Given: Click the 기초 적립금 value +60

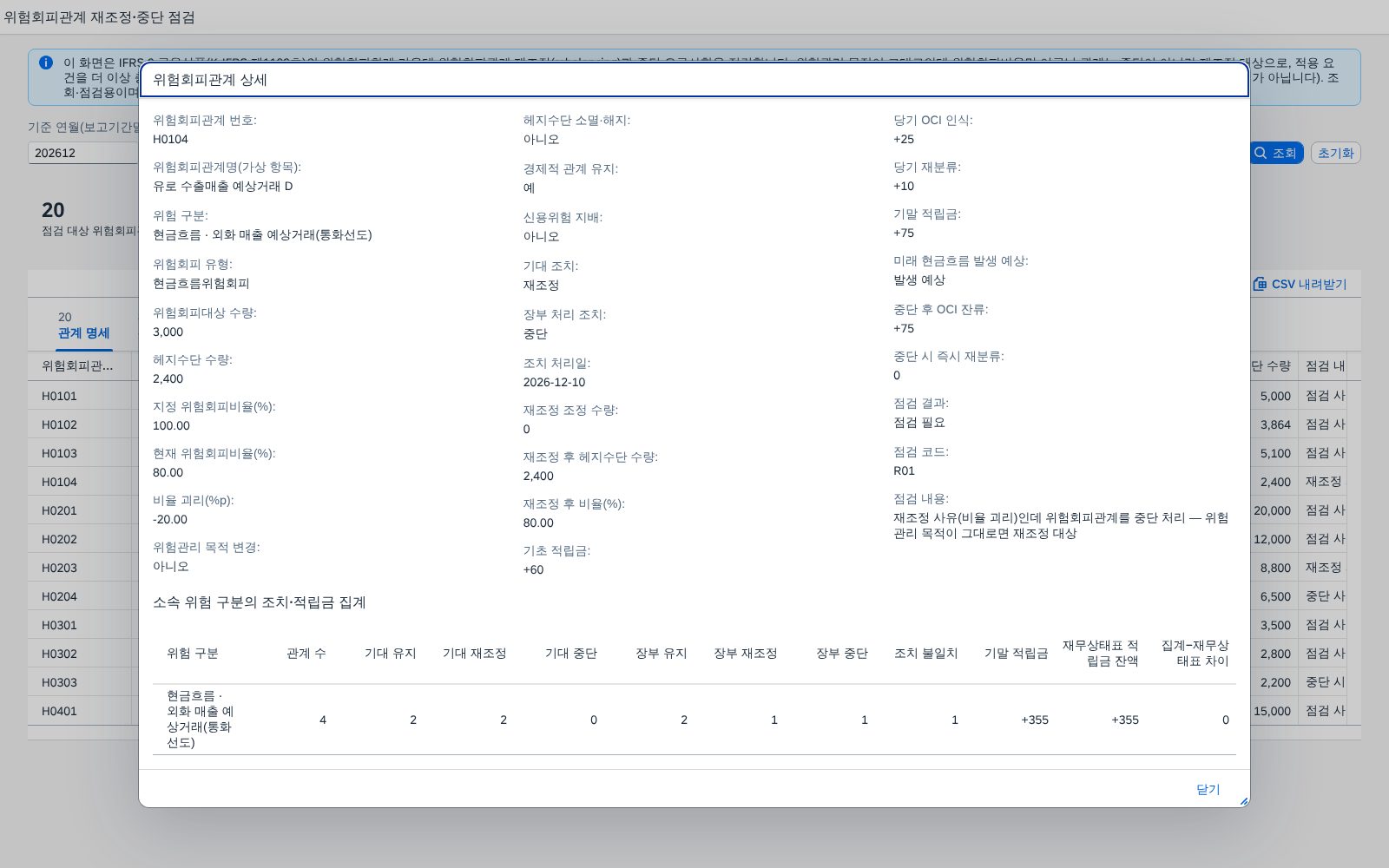Looking at the screenshot, I should (x=533, y=570).
